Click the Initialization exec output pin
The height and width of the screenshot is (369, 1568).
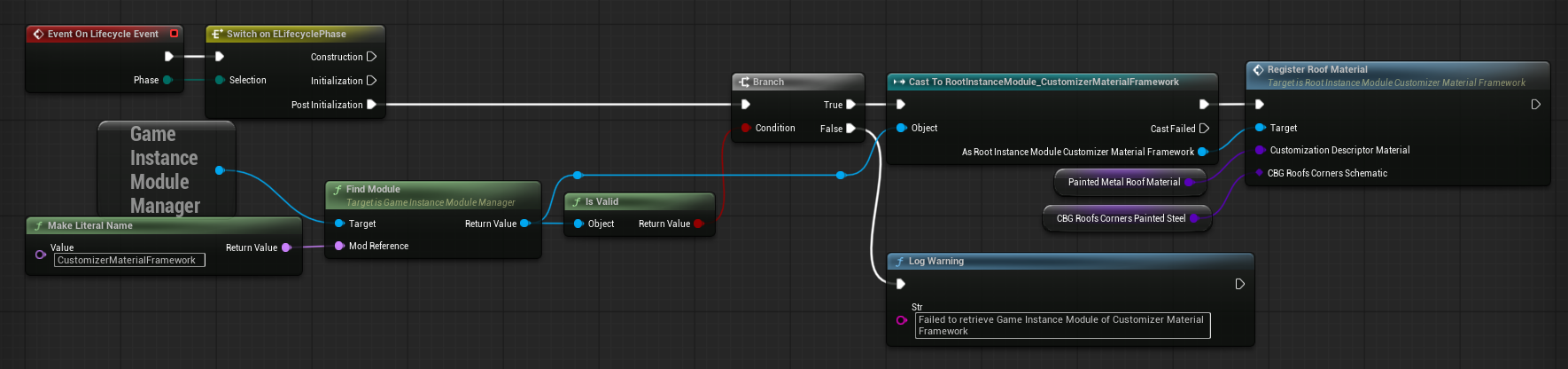click(x=372, y=81)
